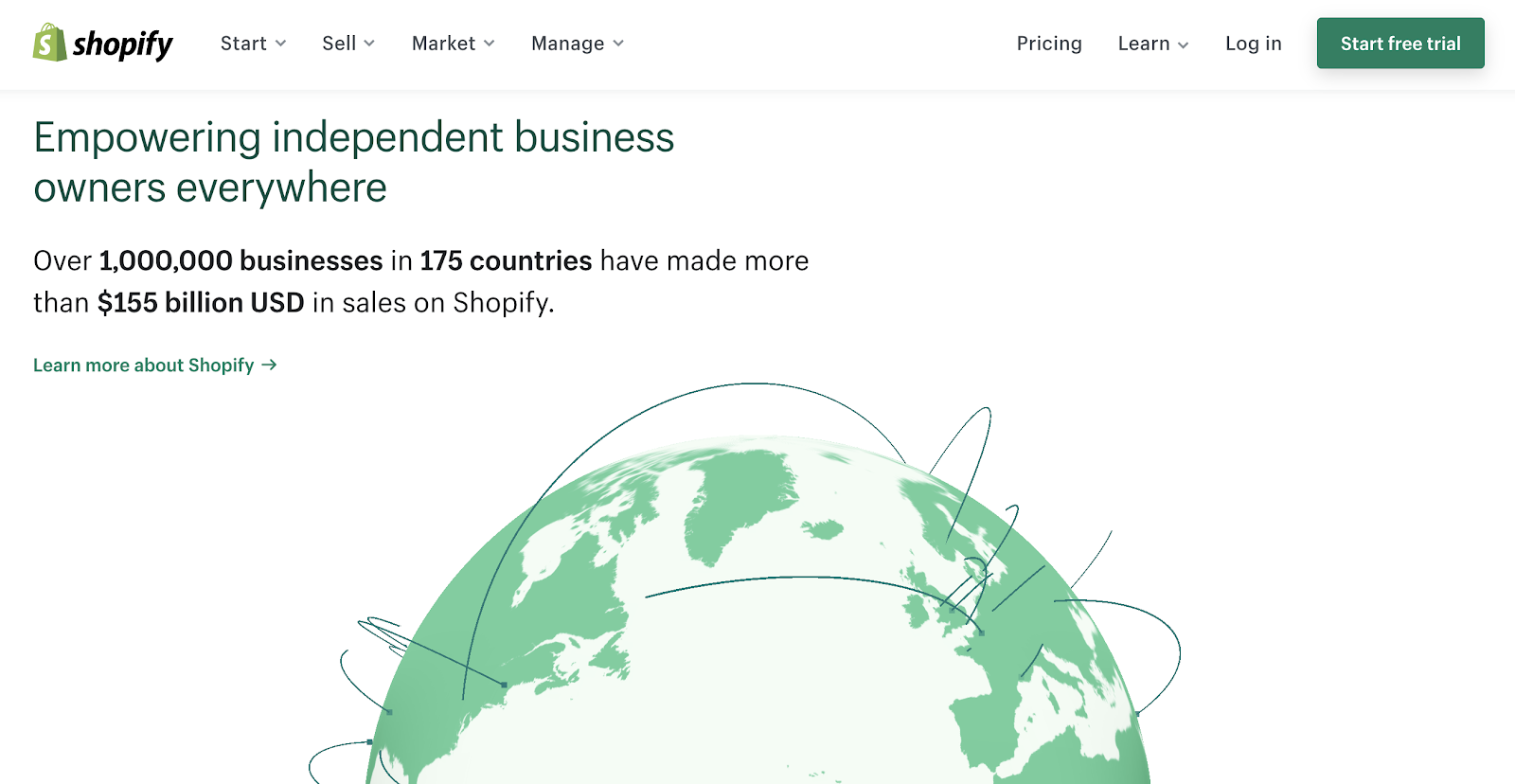Viewport: 1515px width, 784px height.
Task: Open the Market menu
Action: [x=453, y=44]
